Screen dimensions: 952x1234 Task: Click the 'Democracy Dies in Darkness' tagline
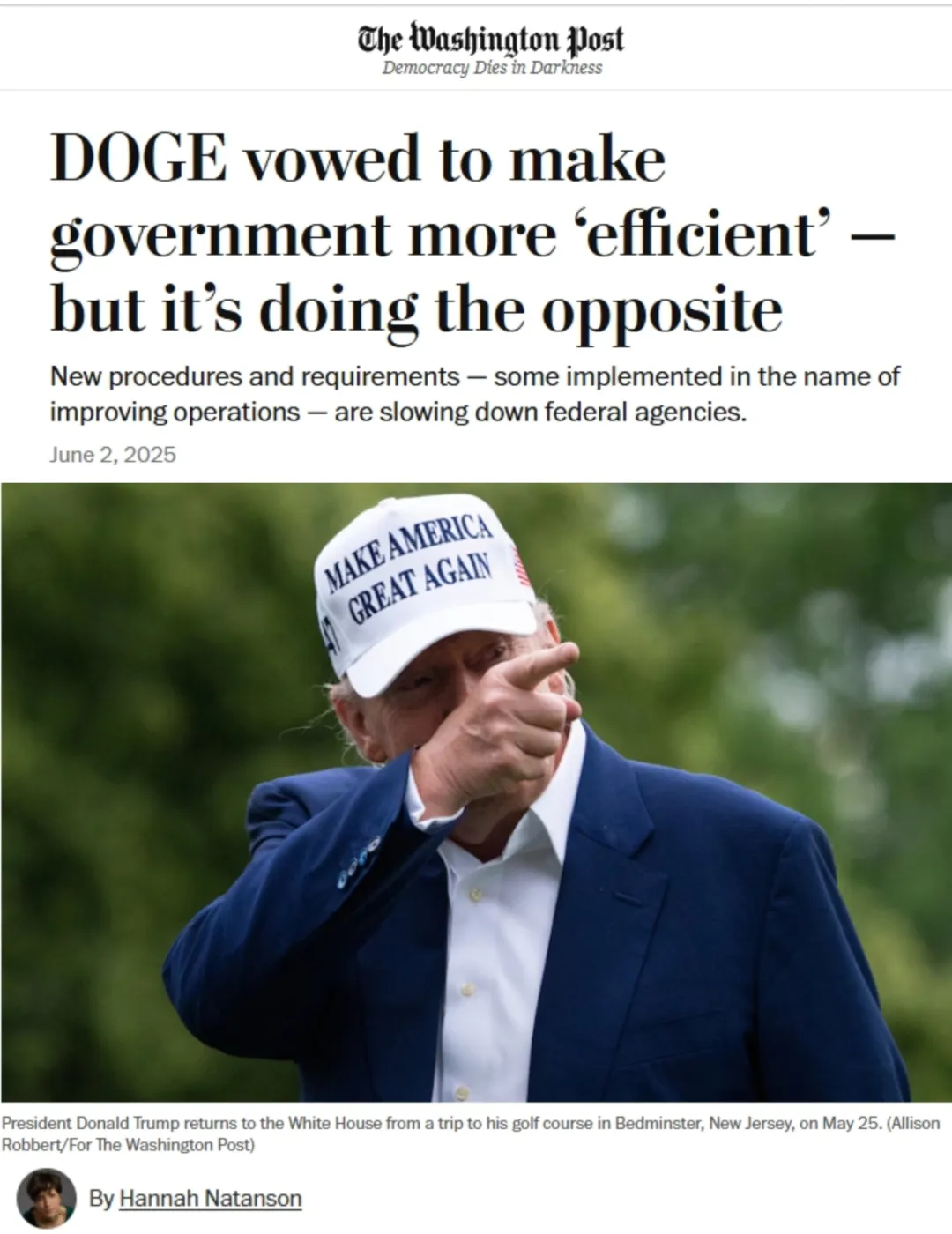[x=492, y=68]
